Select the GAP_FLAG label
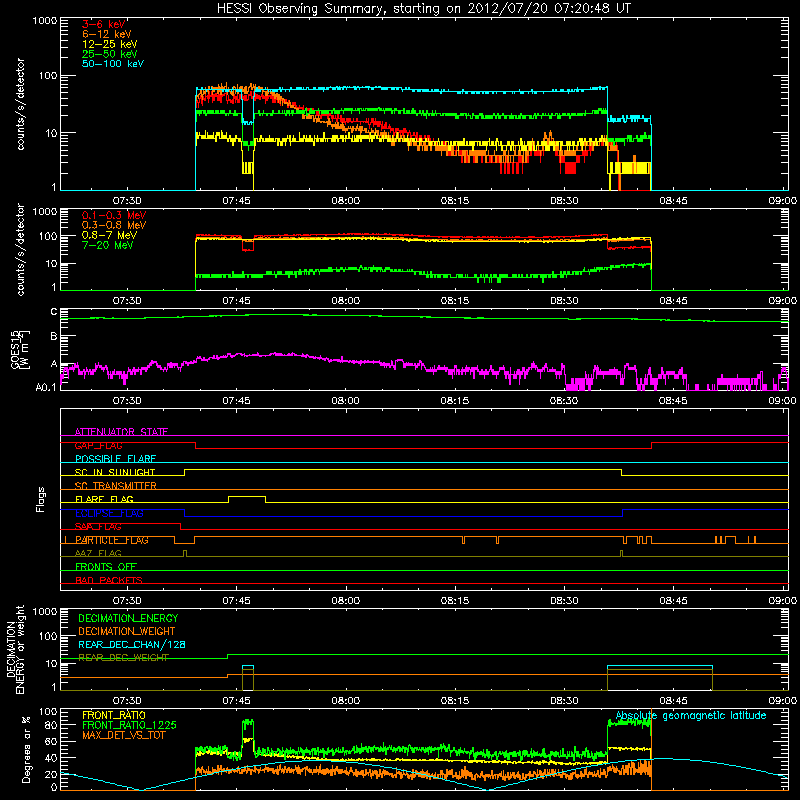The height and width of the screenshot is (800, 800). click(98, 445)
